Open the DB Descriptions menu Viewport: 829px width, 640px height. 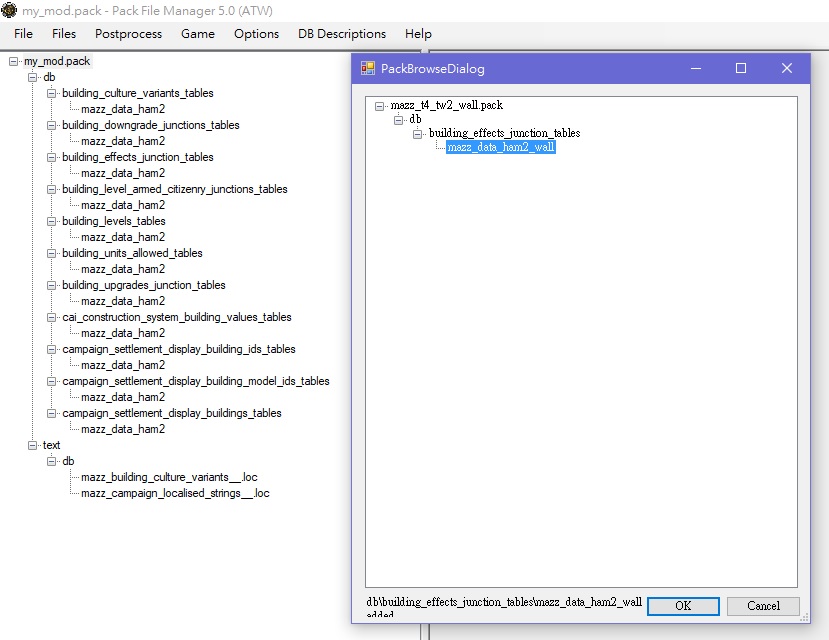click(x=342, y=33)
